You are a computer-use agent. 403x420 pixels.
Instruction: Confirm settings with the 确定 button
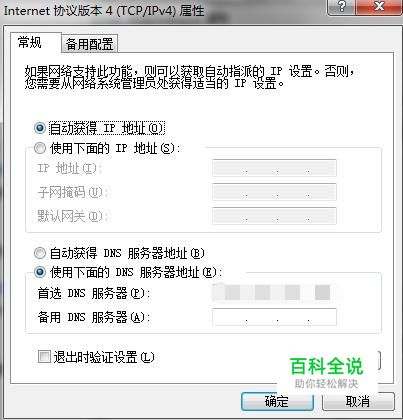pos(277,401)
